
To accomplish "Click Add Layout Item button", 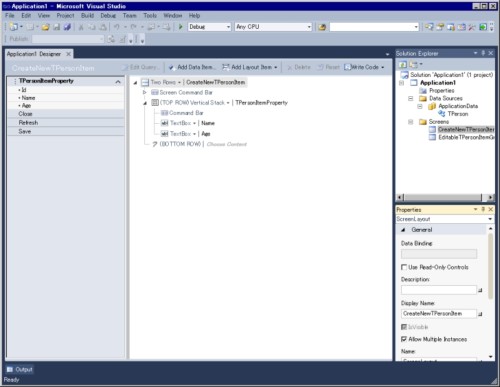I will coord(250,67).
